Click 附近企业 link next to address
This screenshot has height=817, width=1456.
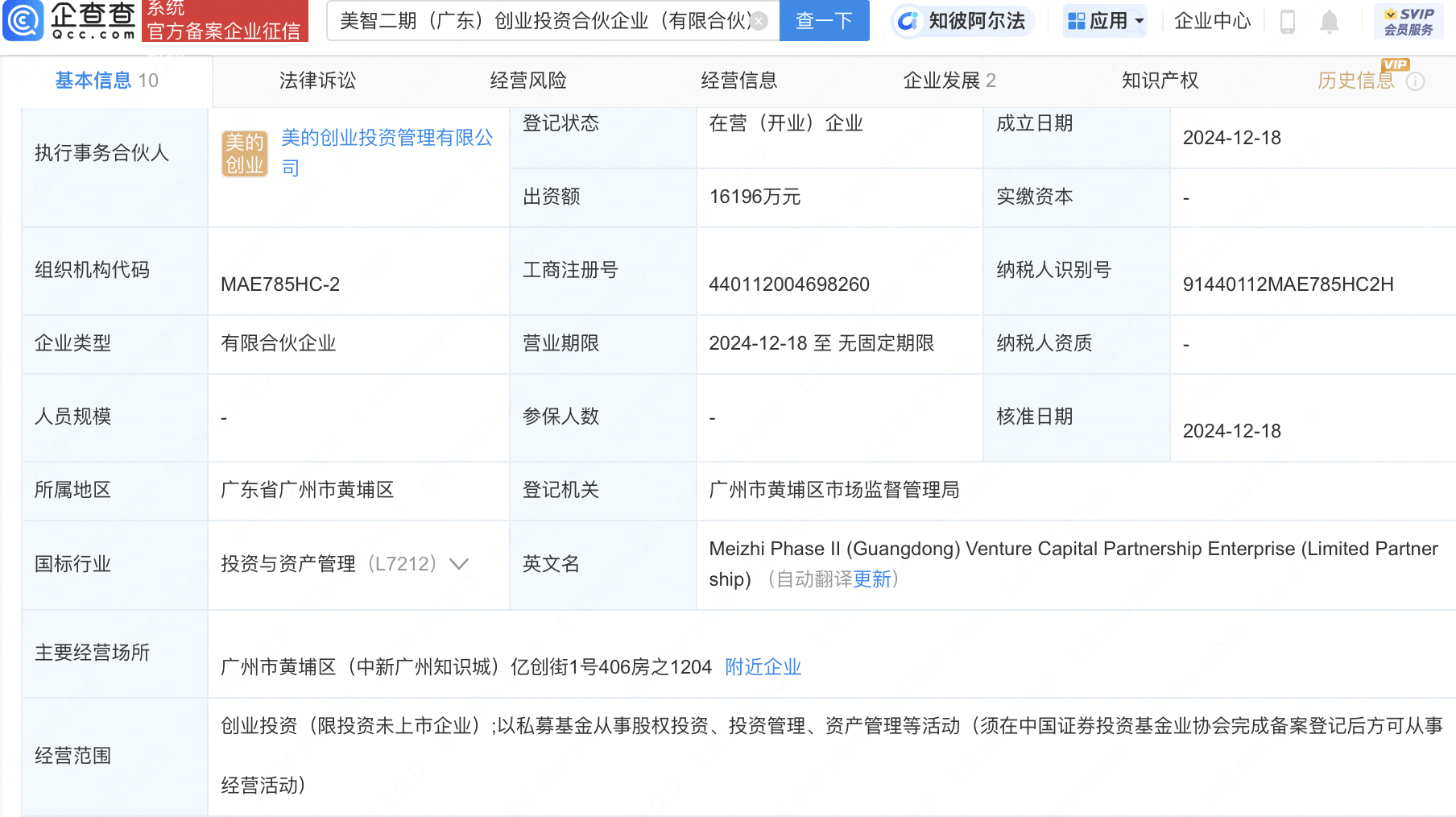pos(763,667)
